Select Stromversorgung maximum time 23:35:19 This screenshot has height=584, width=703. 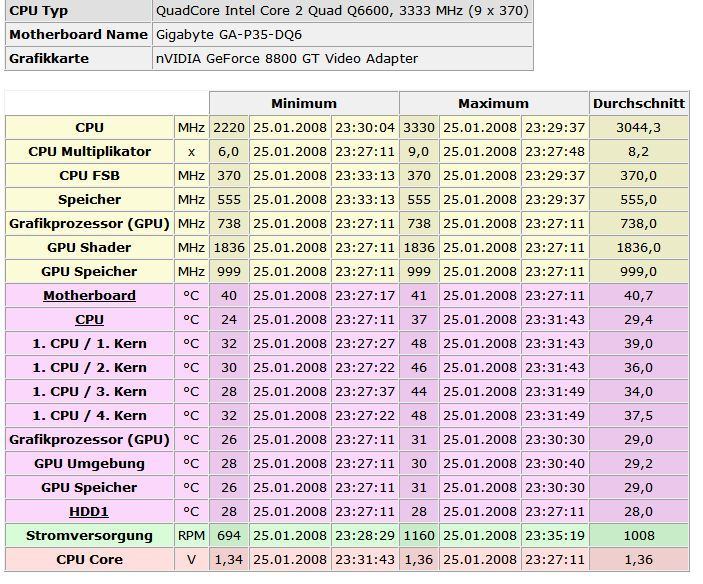[x=555, y=536]
